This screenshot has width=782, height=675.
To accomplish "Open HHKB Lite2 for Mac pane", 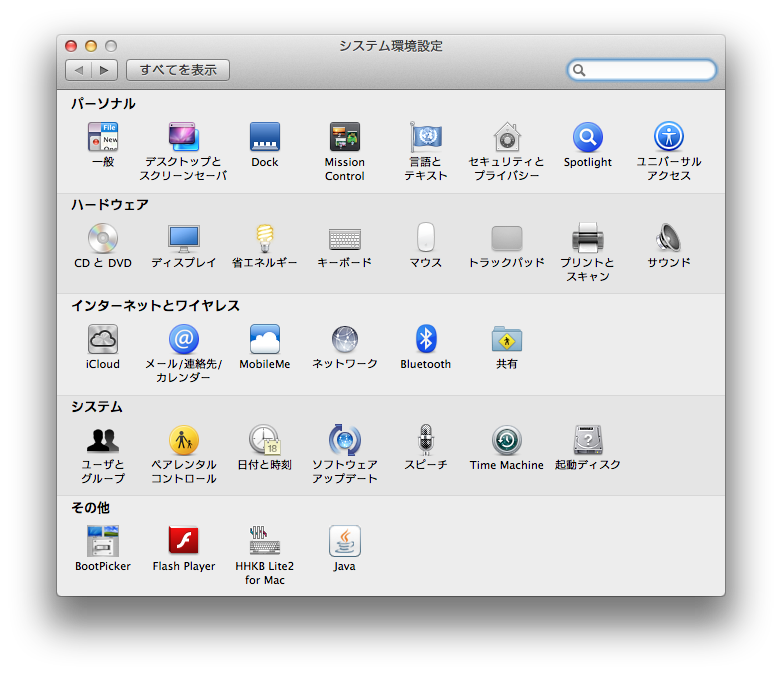I will click(265, 541).
